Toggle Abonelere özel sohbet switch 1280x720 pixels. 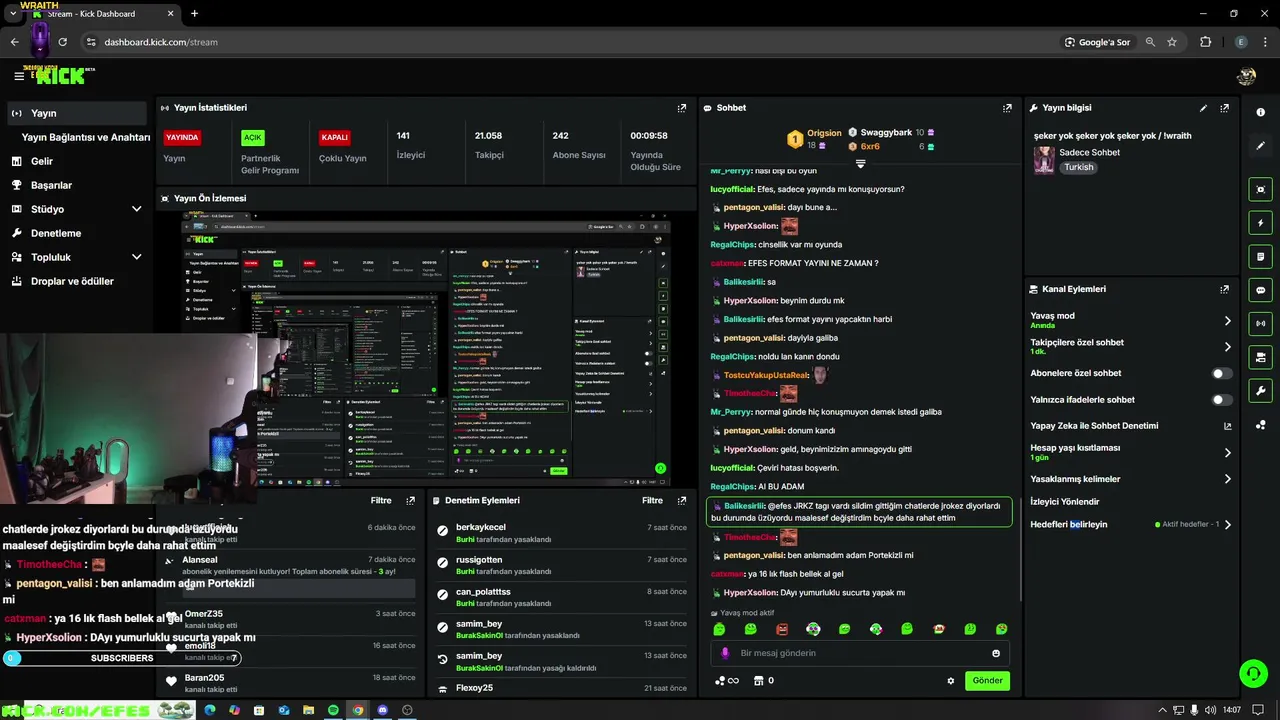(x=1222, y=373)
